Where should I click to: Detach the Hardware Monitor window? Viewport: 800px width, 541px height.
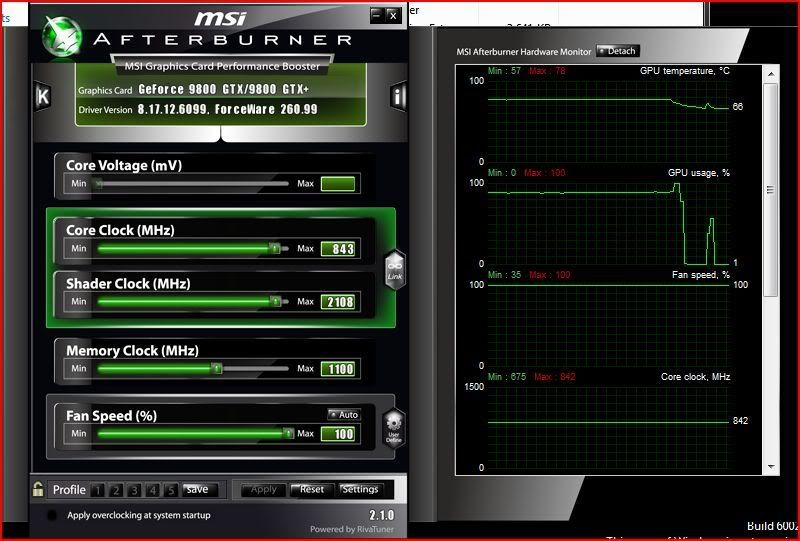[617, 51]
